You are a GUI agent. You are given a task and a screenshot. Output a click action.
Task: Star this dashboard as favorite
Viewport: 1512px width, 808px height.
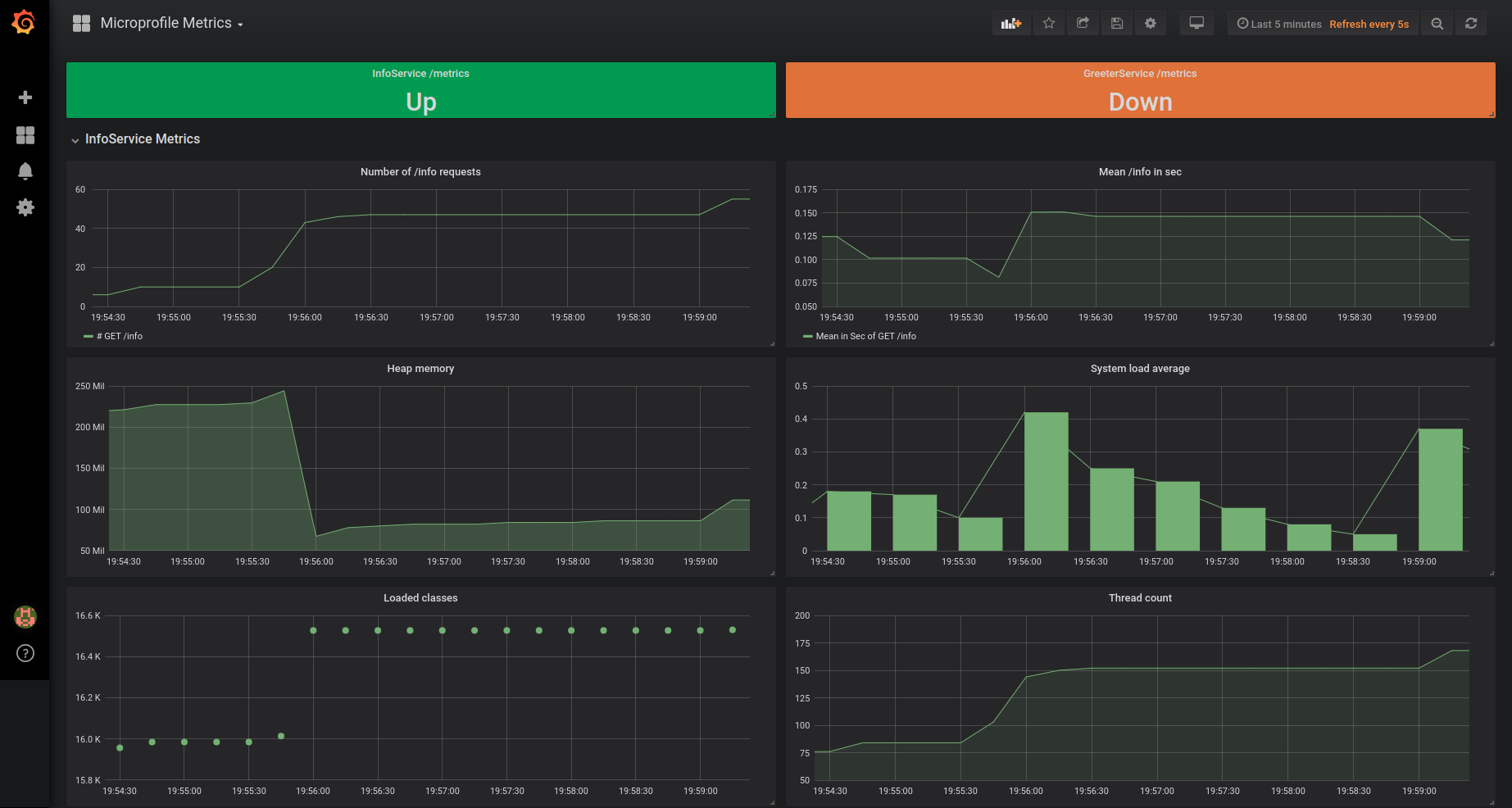1049,24
